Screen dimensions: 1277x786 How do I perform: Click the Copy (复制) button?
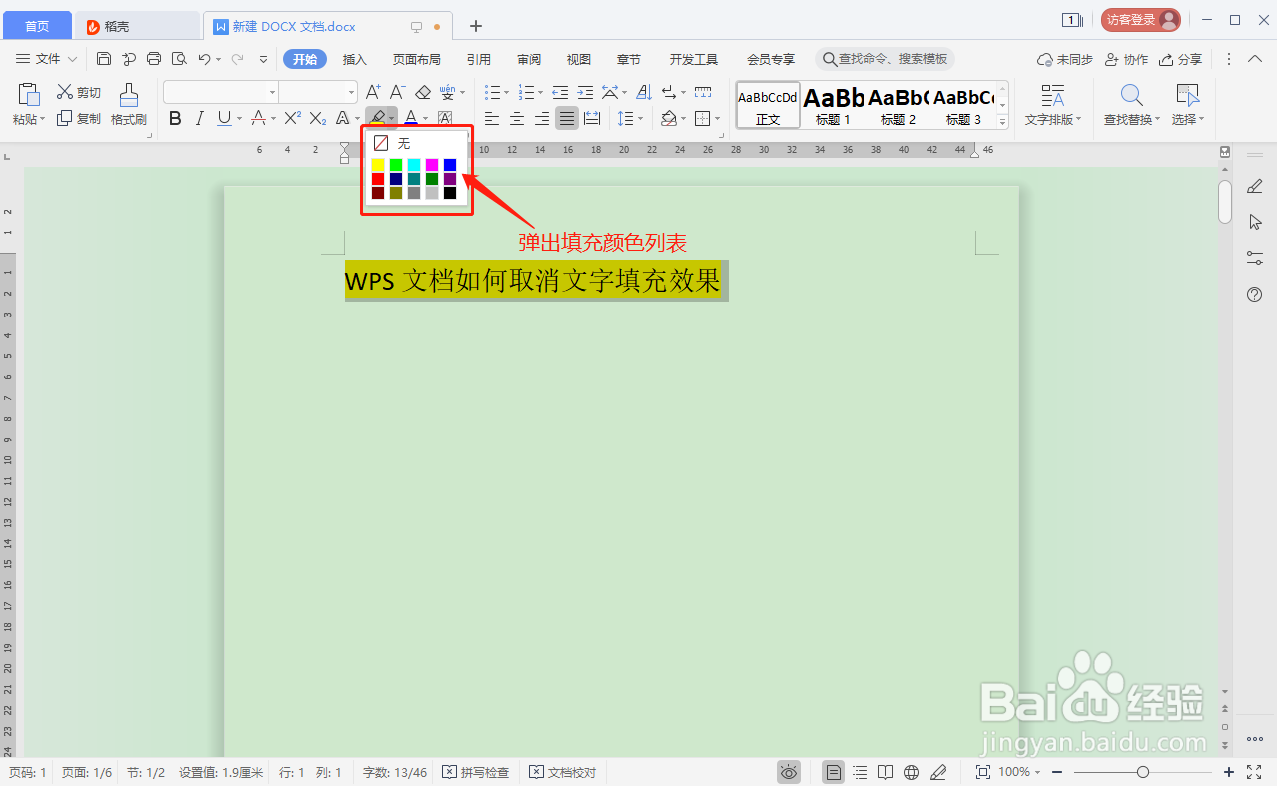click(79, 118)
